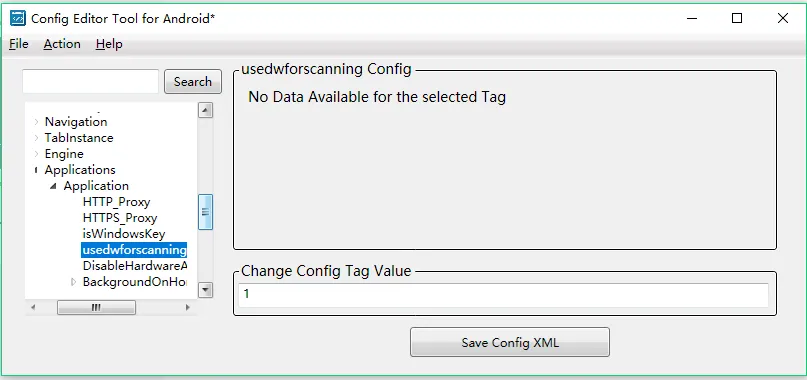Click the horizontal scrollbar left arrow

click(x=33, y=307)
